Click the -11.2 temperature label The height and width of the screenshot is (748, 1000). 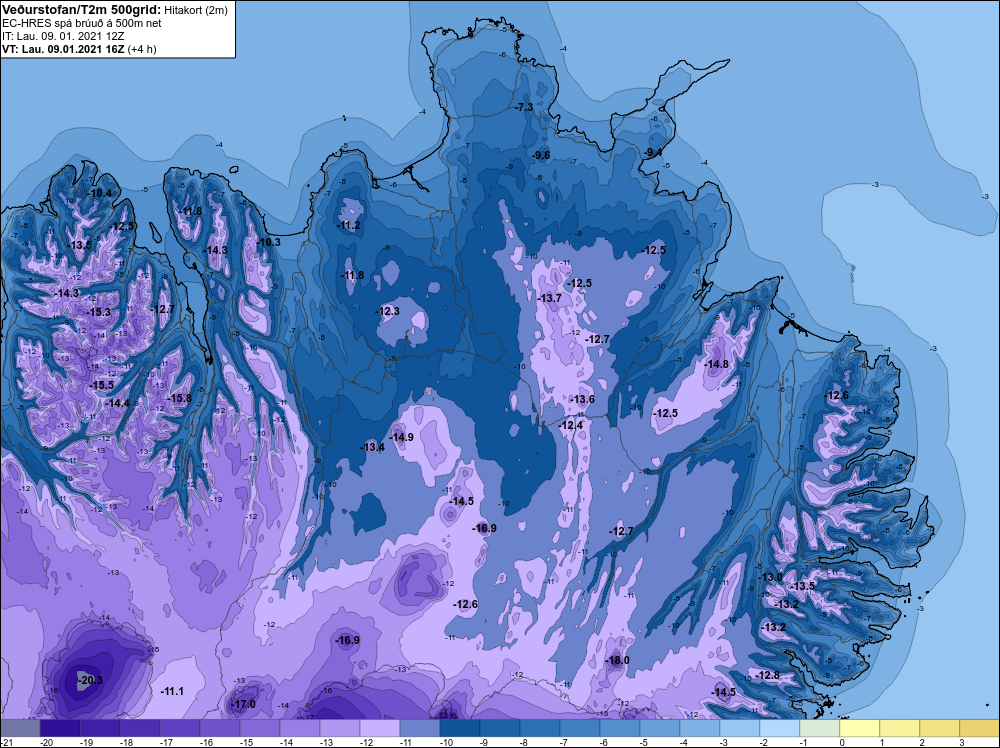tap(349, 225)
